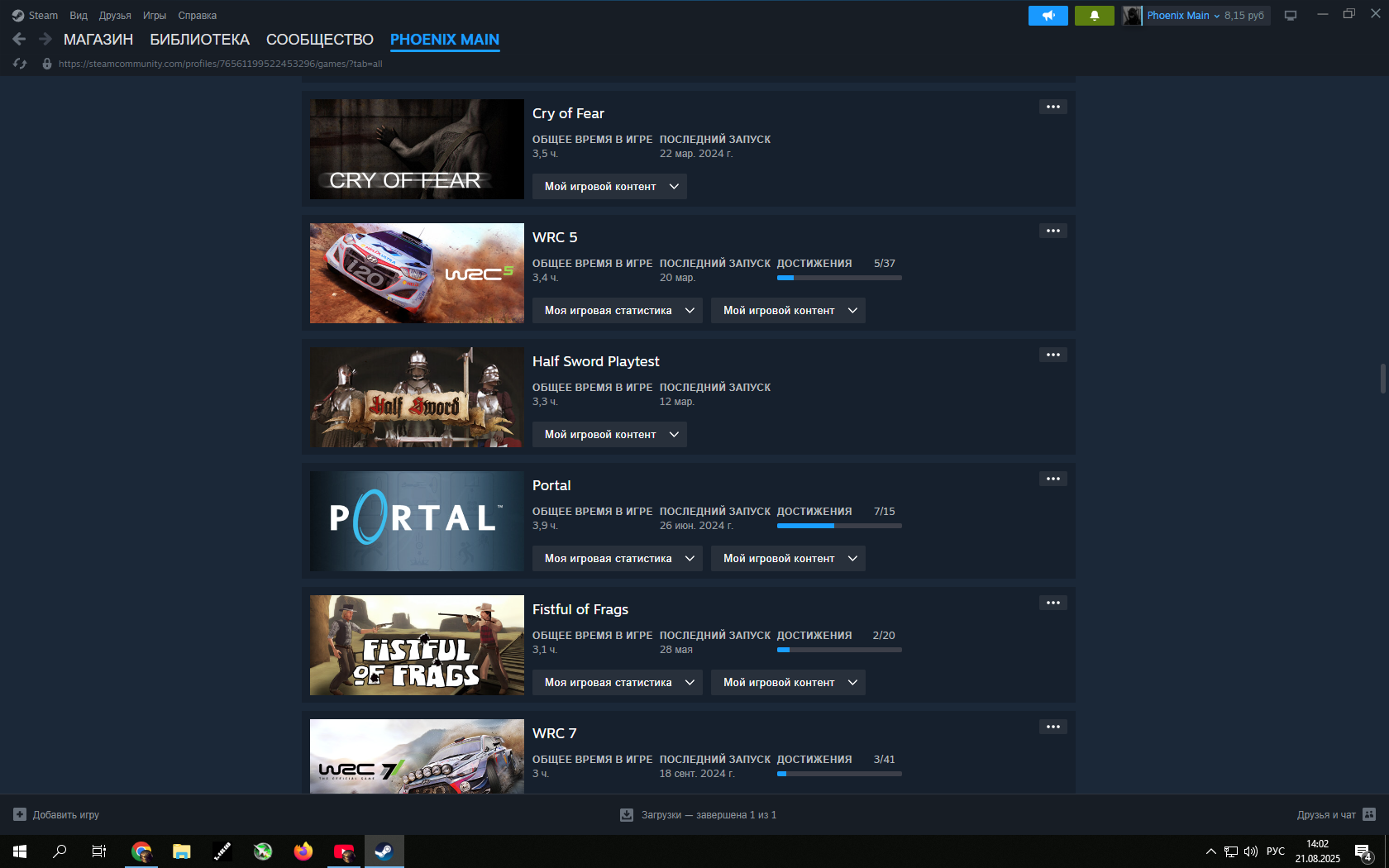This screenshot has height=868, width=1389.
Task: Open the Steam menu
Action: coord(43,16)
